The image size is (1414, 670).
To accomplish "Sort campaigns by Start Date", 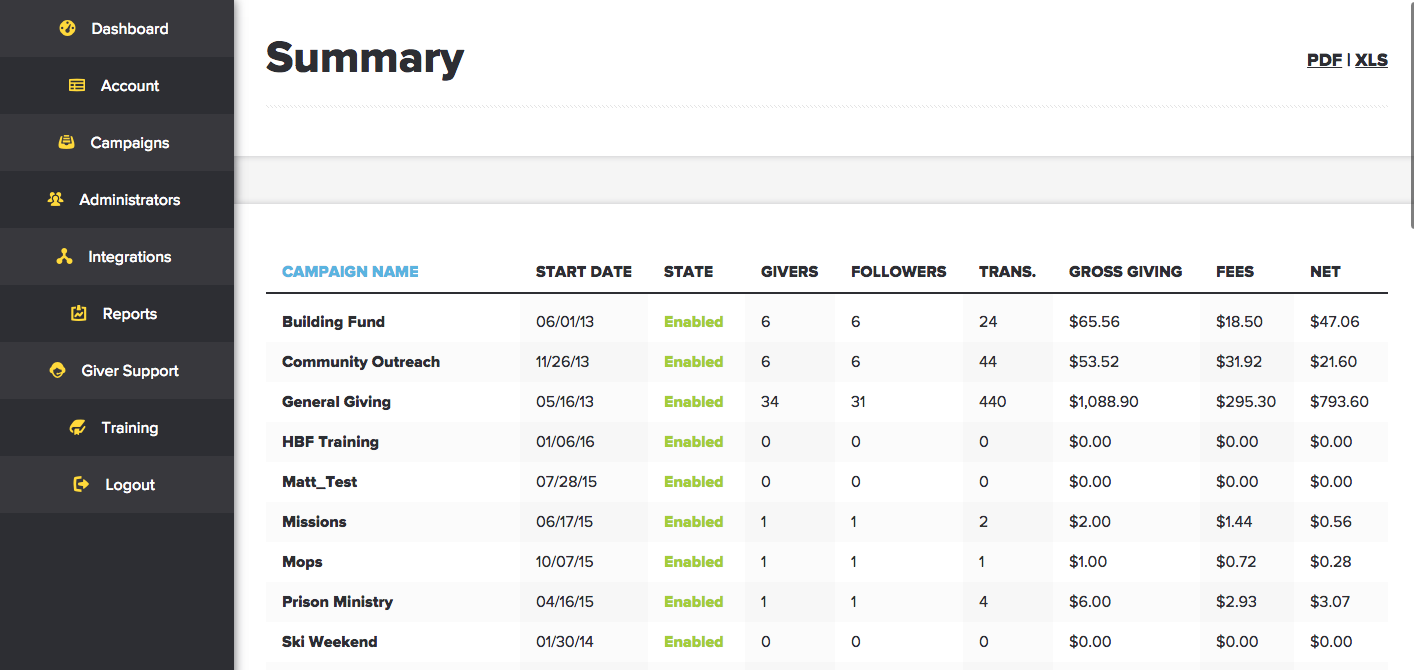I will coord(584,271).
